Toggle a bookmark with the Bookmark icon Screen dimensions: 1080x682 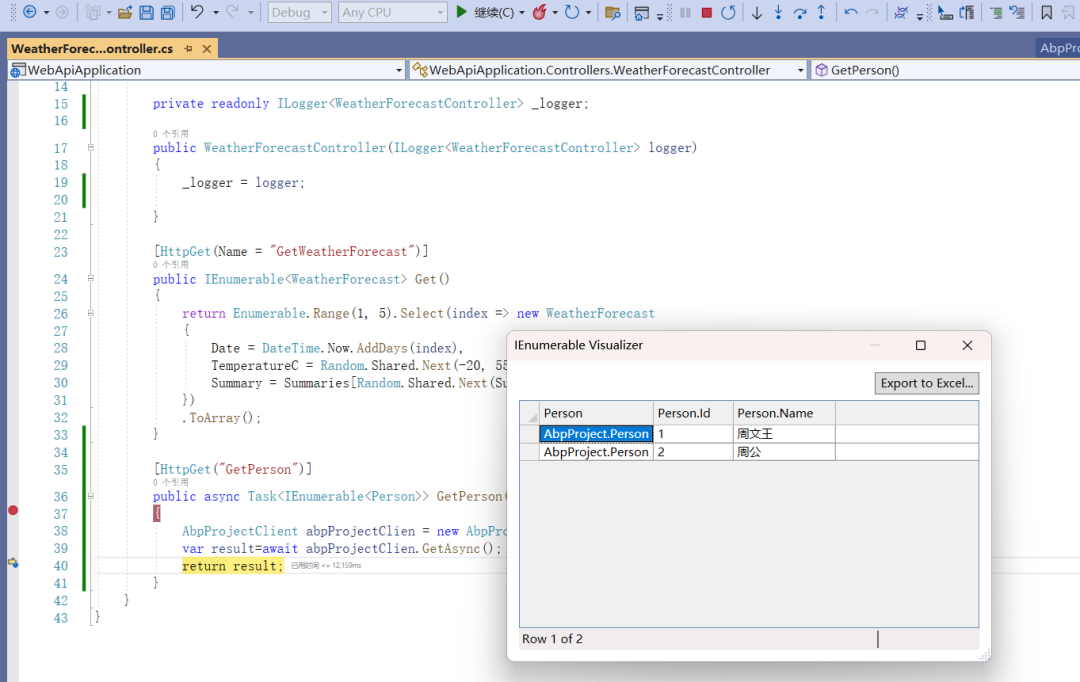[1046, 12]
